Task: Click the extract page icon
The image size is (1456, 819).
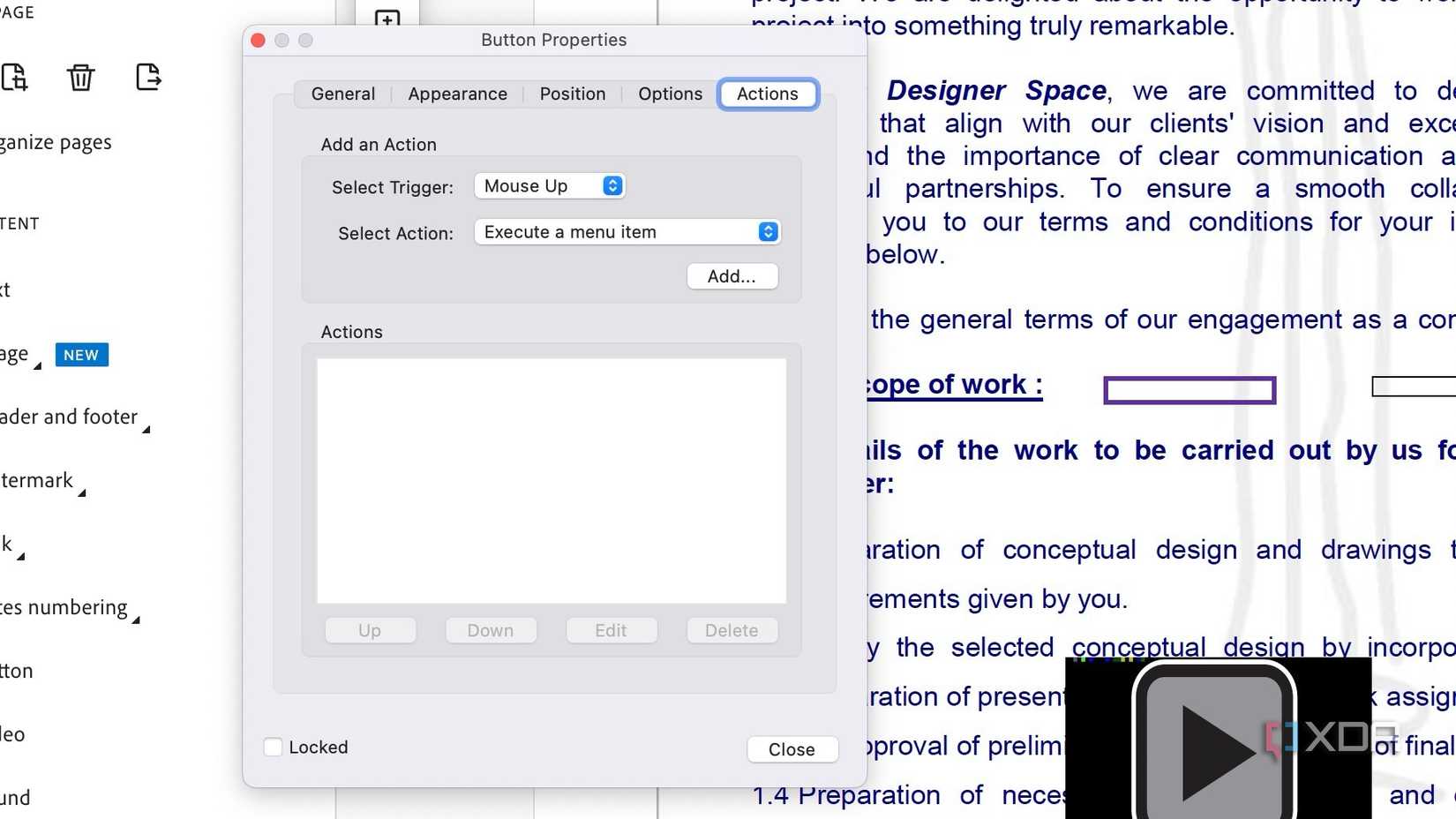Action: 149,79
